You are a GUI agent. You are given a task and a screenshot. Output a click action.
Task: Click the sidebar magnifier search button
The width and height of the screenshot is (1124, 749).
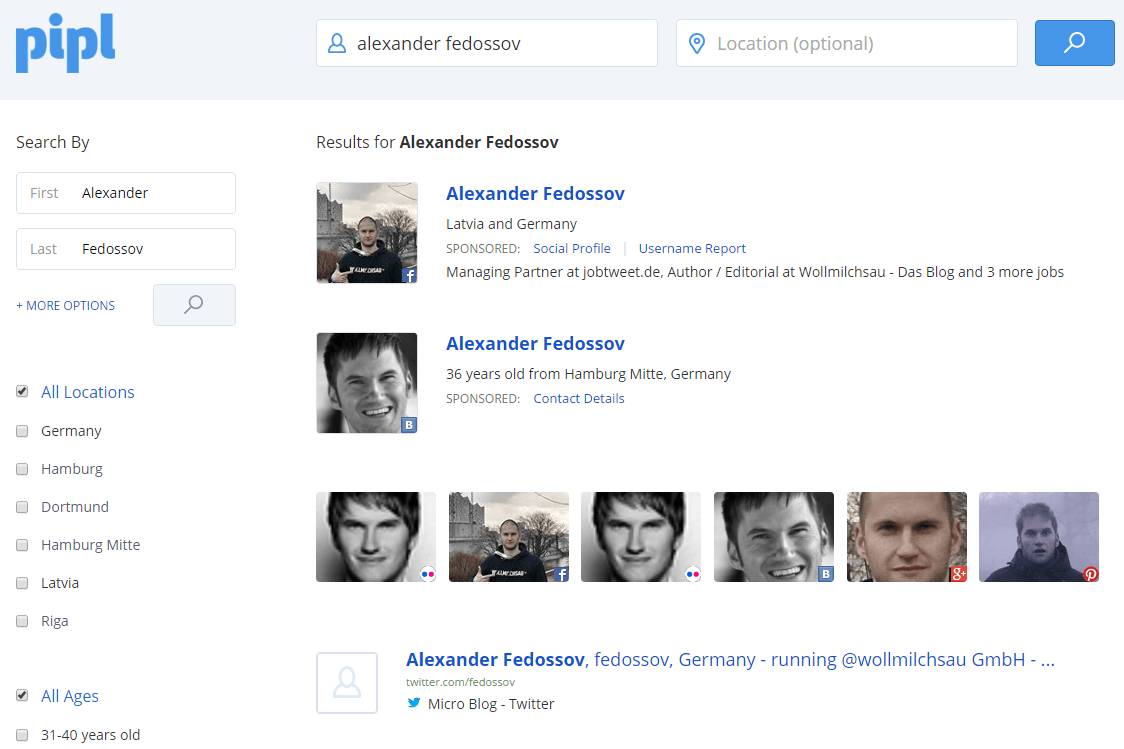[x=194, y=305]
